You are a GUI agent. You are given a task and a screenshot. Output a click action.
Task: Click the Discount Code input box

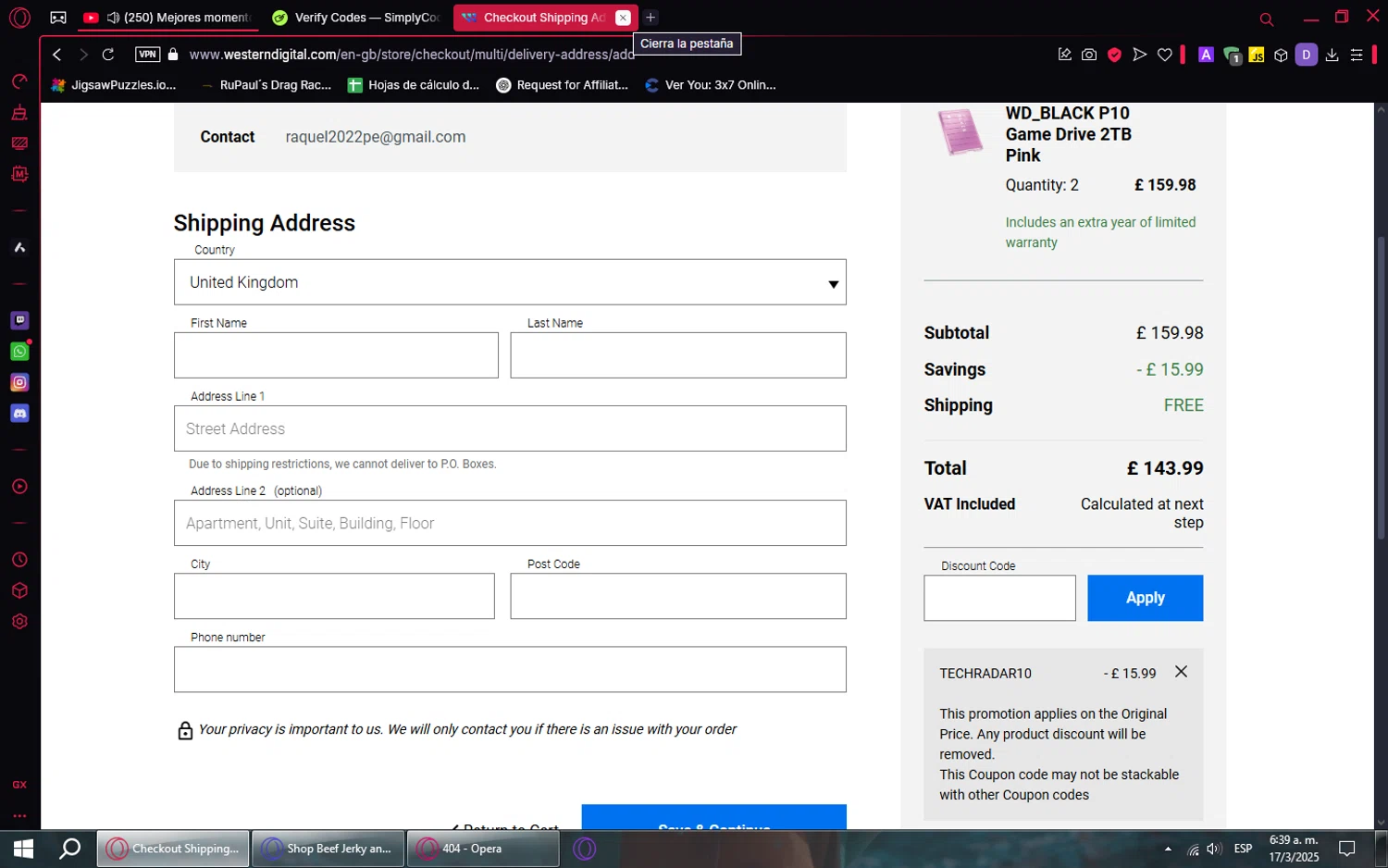[999, 598]
